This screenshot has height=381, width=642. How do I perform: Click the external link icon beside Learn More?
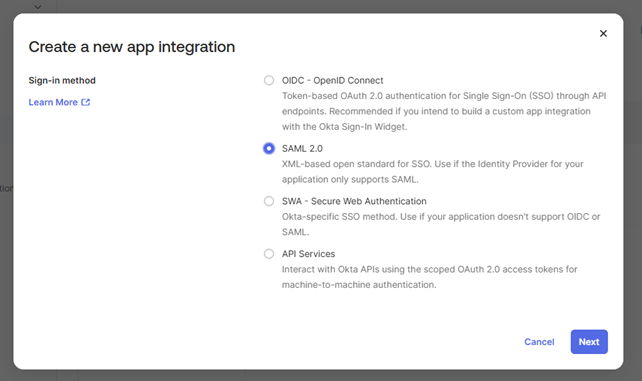tap(86, 102)
